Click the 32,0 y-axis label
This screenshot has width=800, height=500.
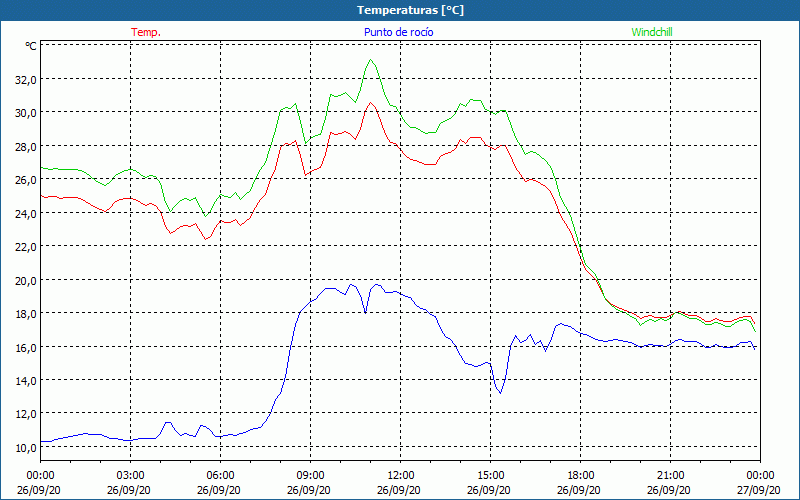tap(26, 80)
